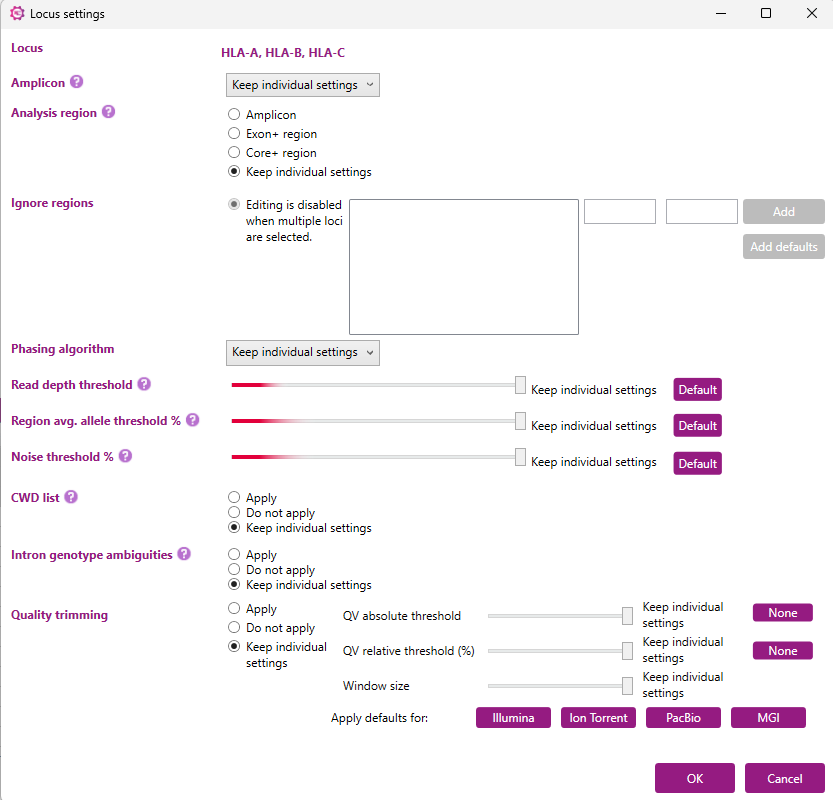Viewport: 833px width, 800px height.
Task: Choose Apply for CWD list
Action: pyautogui.click(x=234, y=497)
